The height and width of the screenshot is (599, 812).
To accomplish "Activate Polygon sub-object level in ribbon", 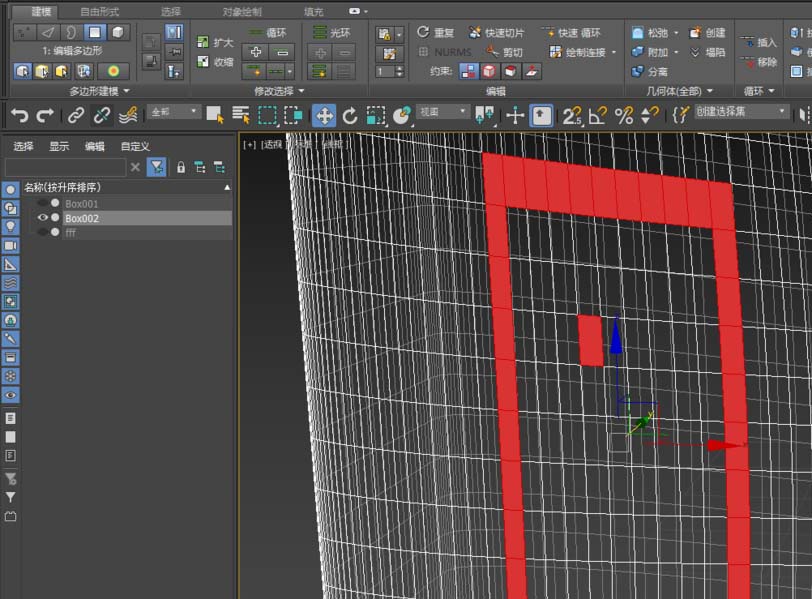I will tap(94, 33).
